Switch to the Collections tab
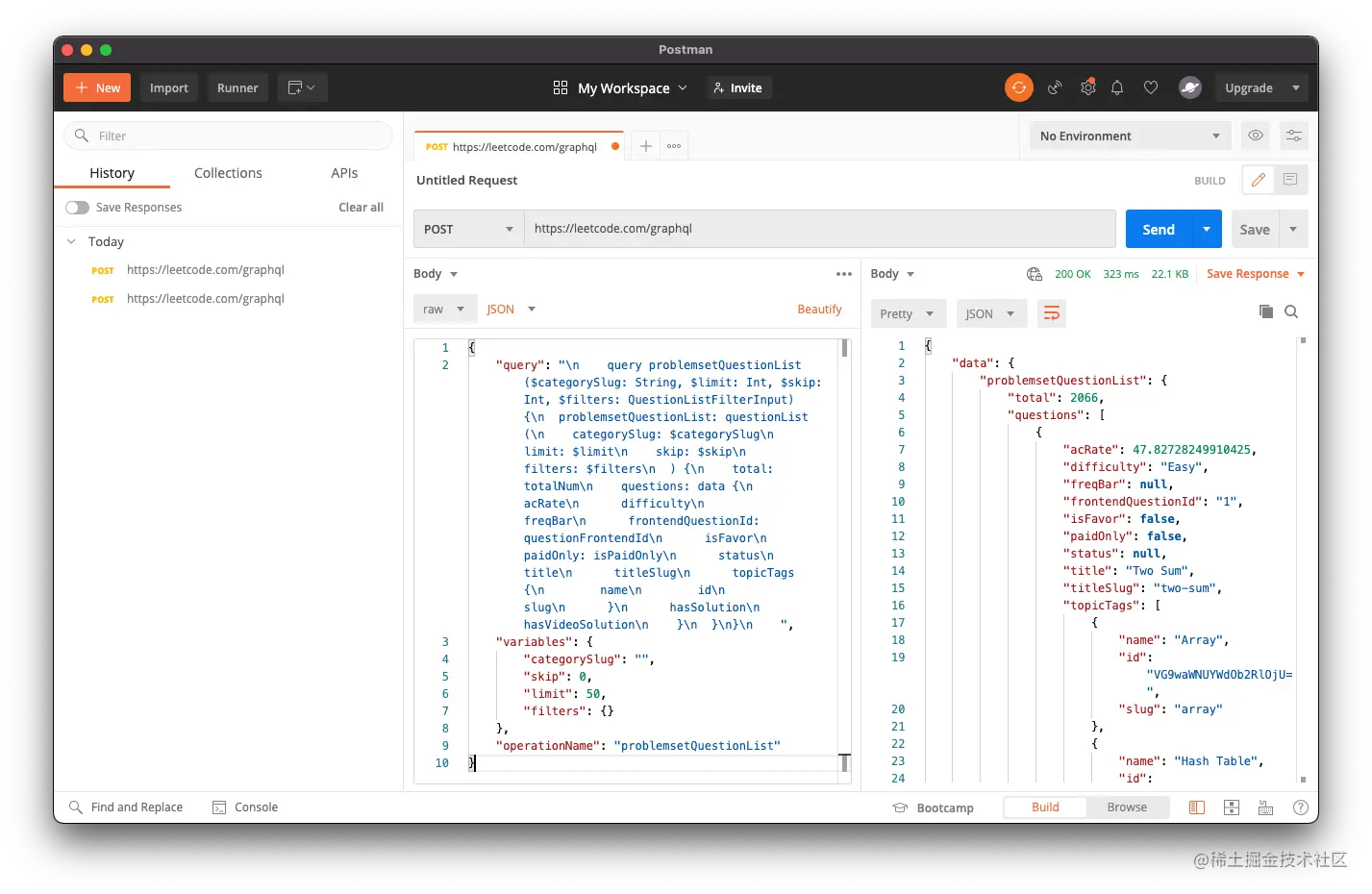 (x=228, y=173)
